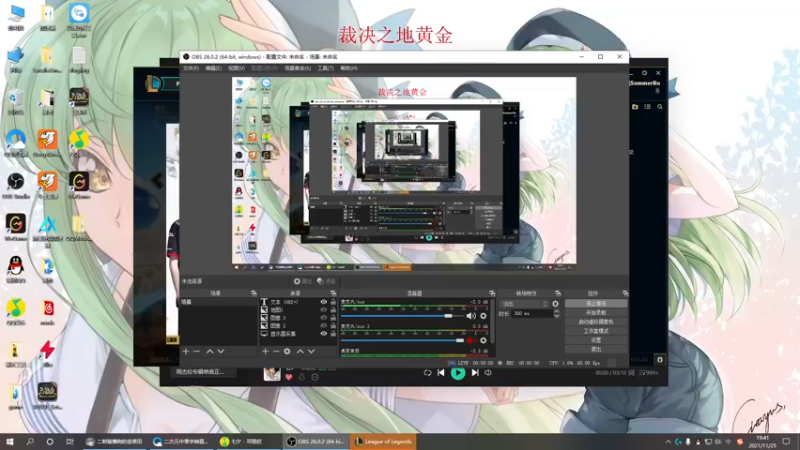Viewport: 800px width, 450px height.
Task: Toggle visibility of 图像 3 source
Action: (x=323, y=318)
